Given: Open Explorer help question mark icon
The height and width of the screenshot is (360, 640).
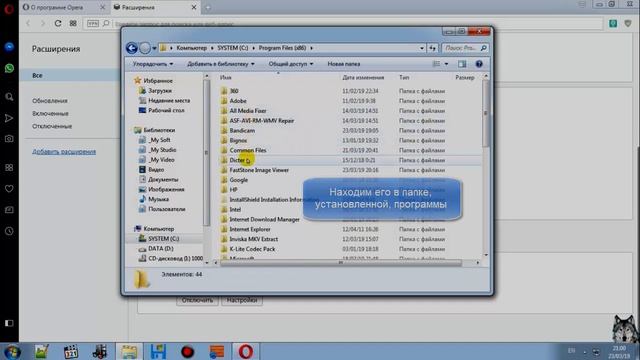Looking at the screenshot, I should (x=479, y=64).
